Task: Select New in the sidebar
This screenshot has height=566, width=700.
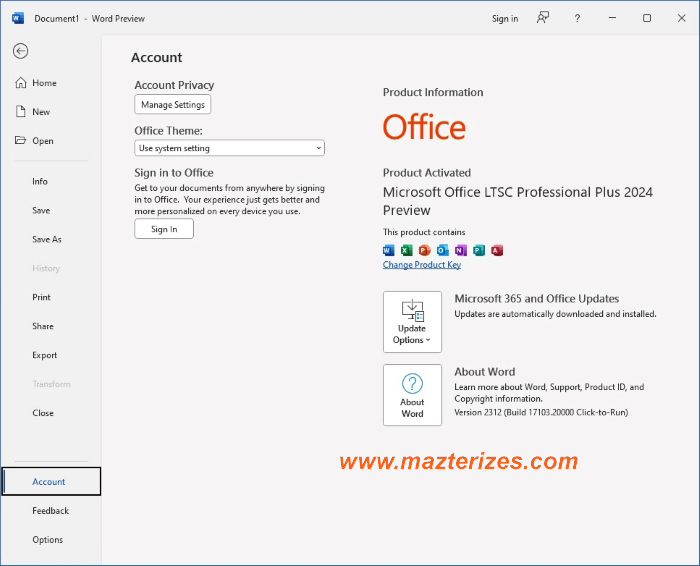Action: pos(51,112)
